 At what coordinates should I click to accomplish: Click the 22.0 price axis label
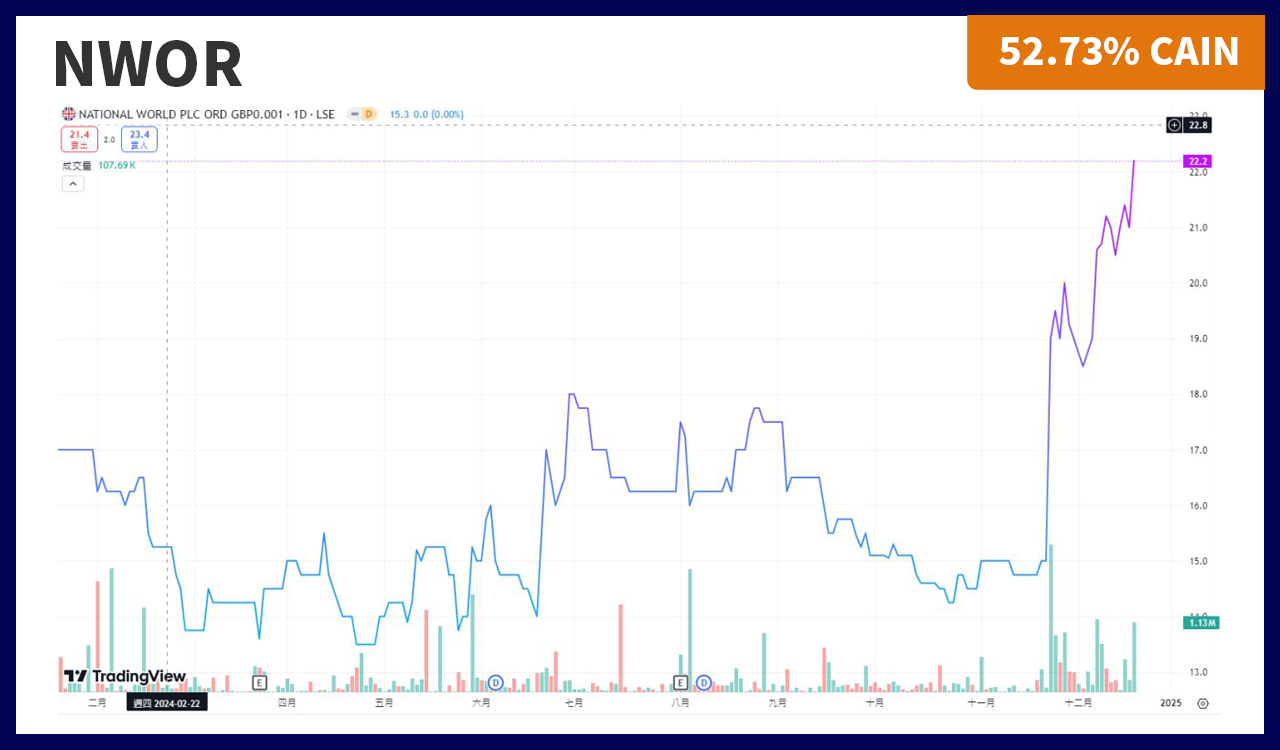[x=1197, y=172]
